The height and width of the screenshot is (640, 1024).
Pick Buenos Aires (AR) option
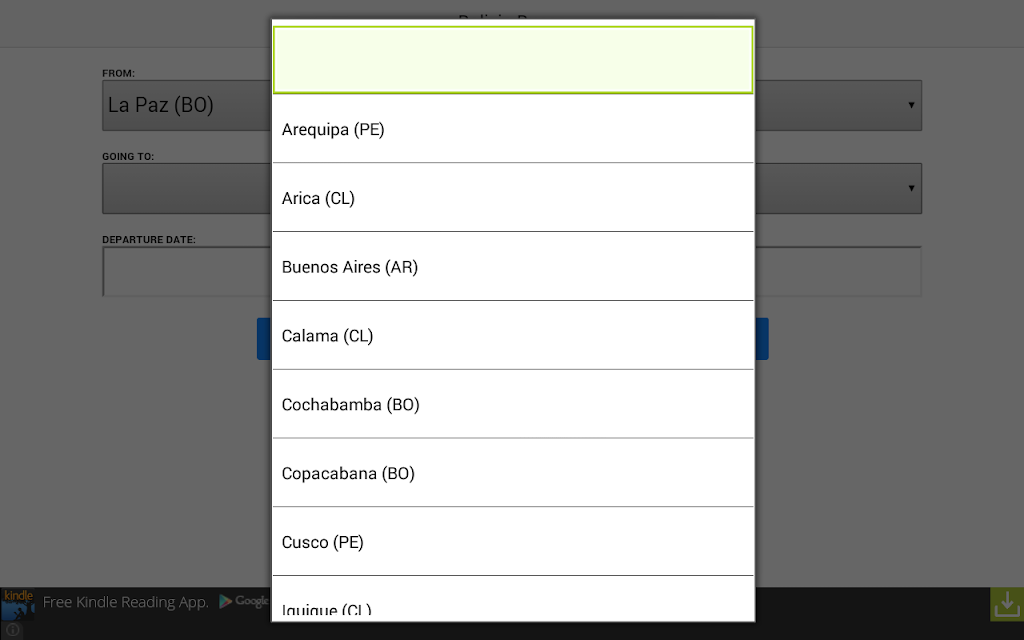click(x=513, y=266)
